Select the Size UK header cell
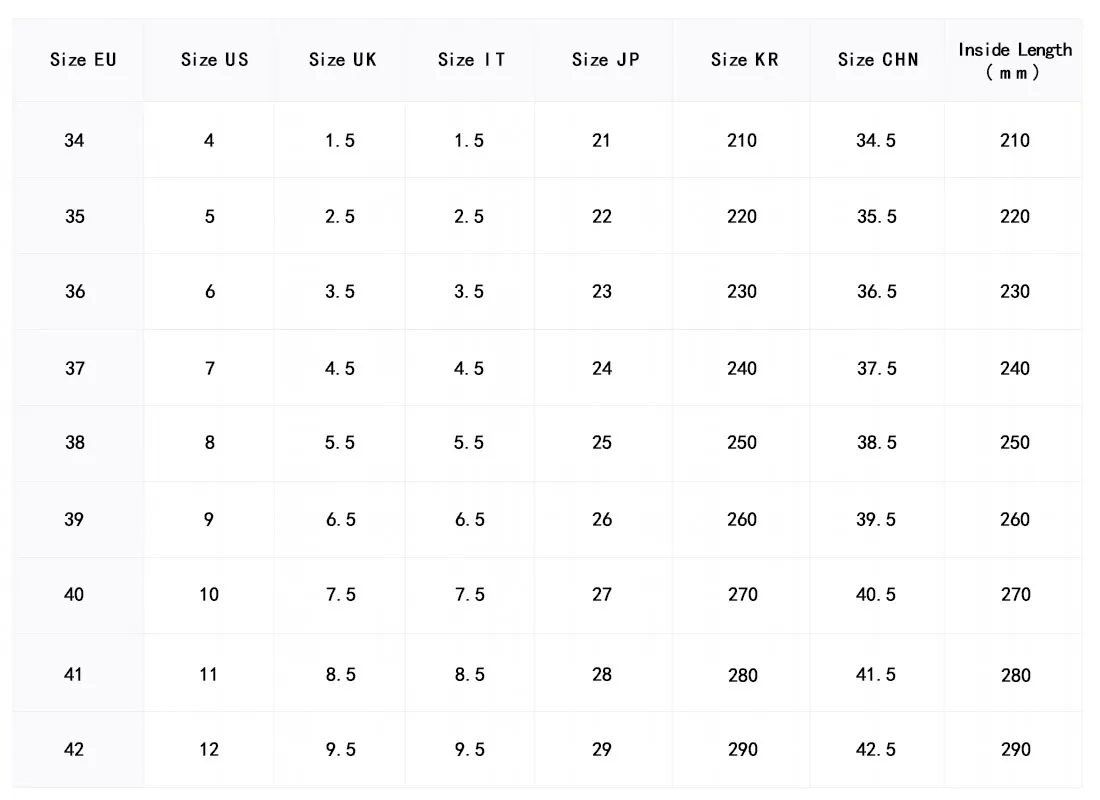The image size is (1100, 800). (342, 60)
